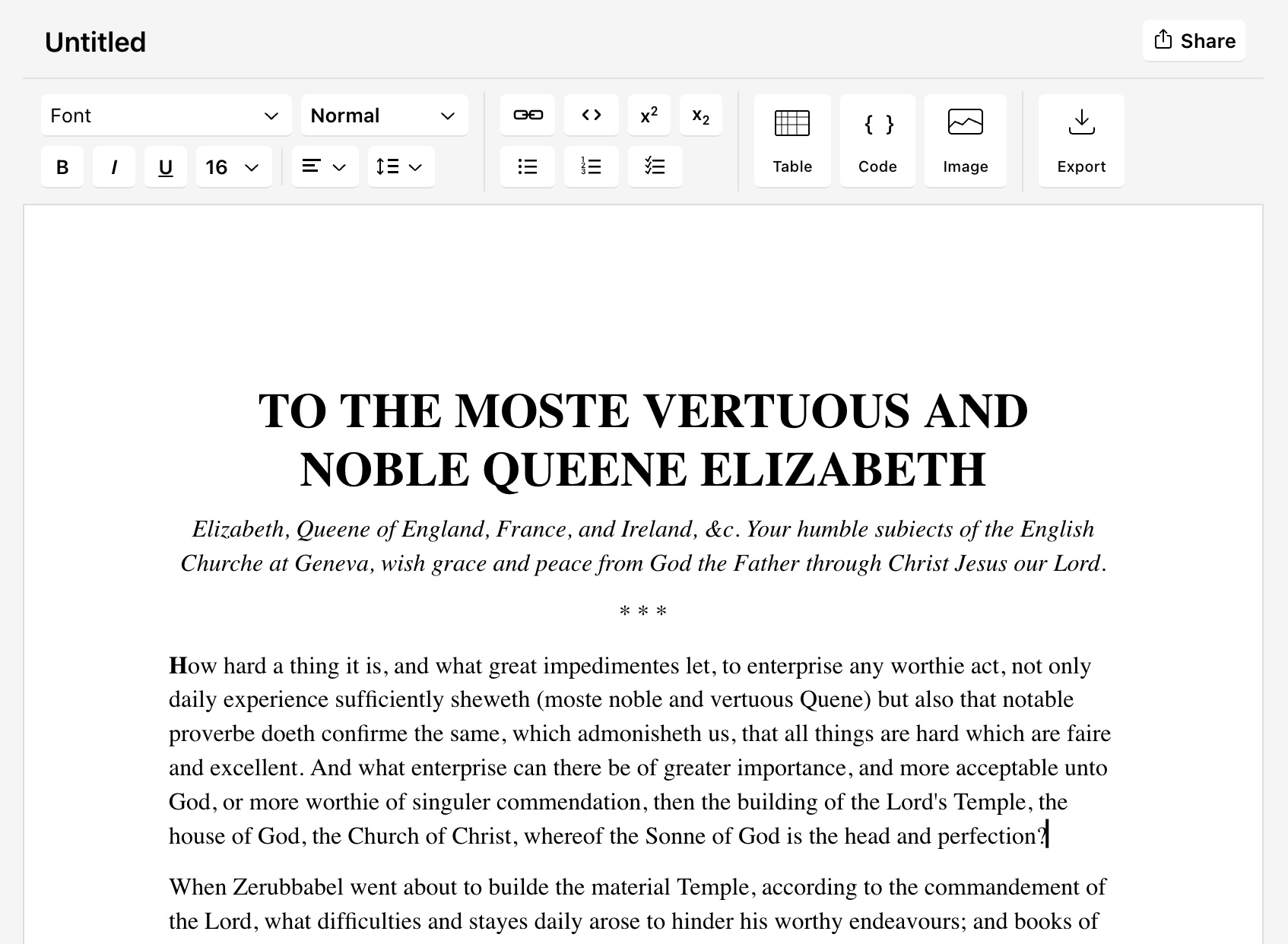Screen dimensions: 1288x944
Task: Apply subscript formatting
Action: click(700, 116)
